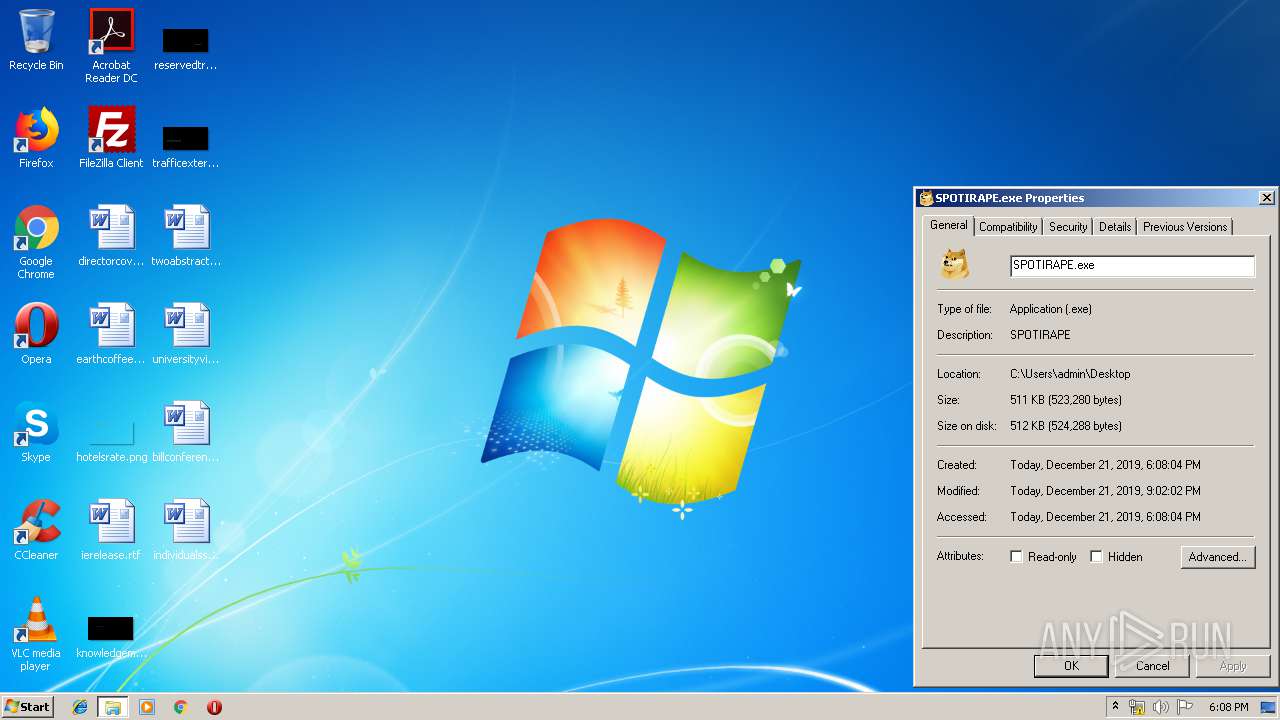Screen dimensions: 1280x720
Task: Open the Start menu
Action: 28,707
